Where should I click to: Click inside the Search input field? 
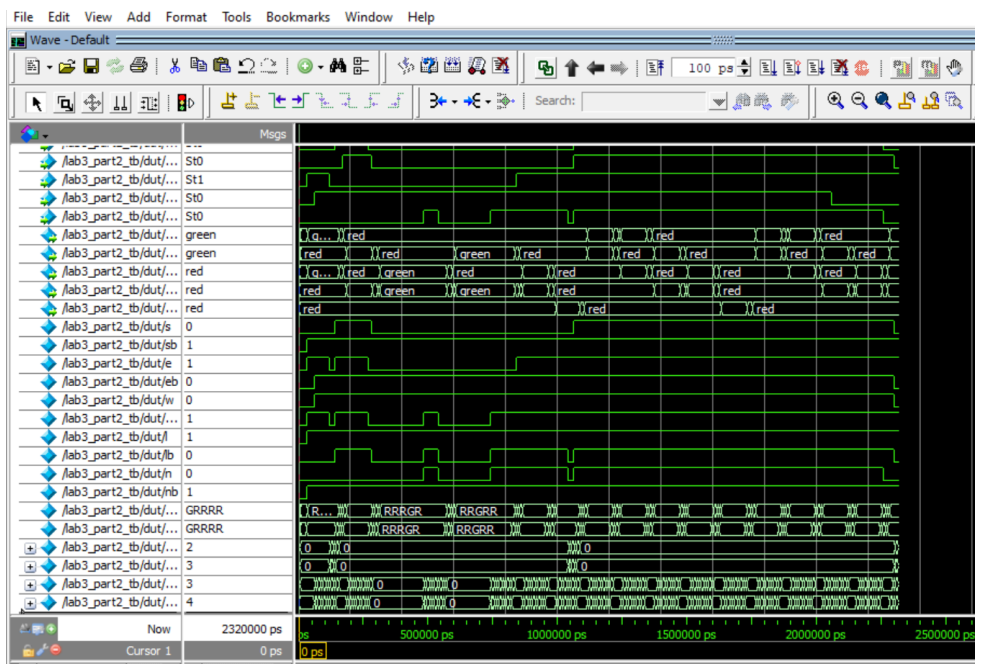(645, 101)
